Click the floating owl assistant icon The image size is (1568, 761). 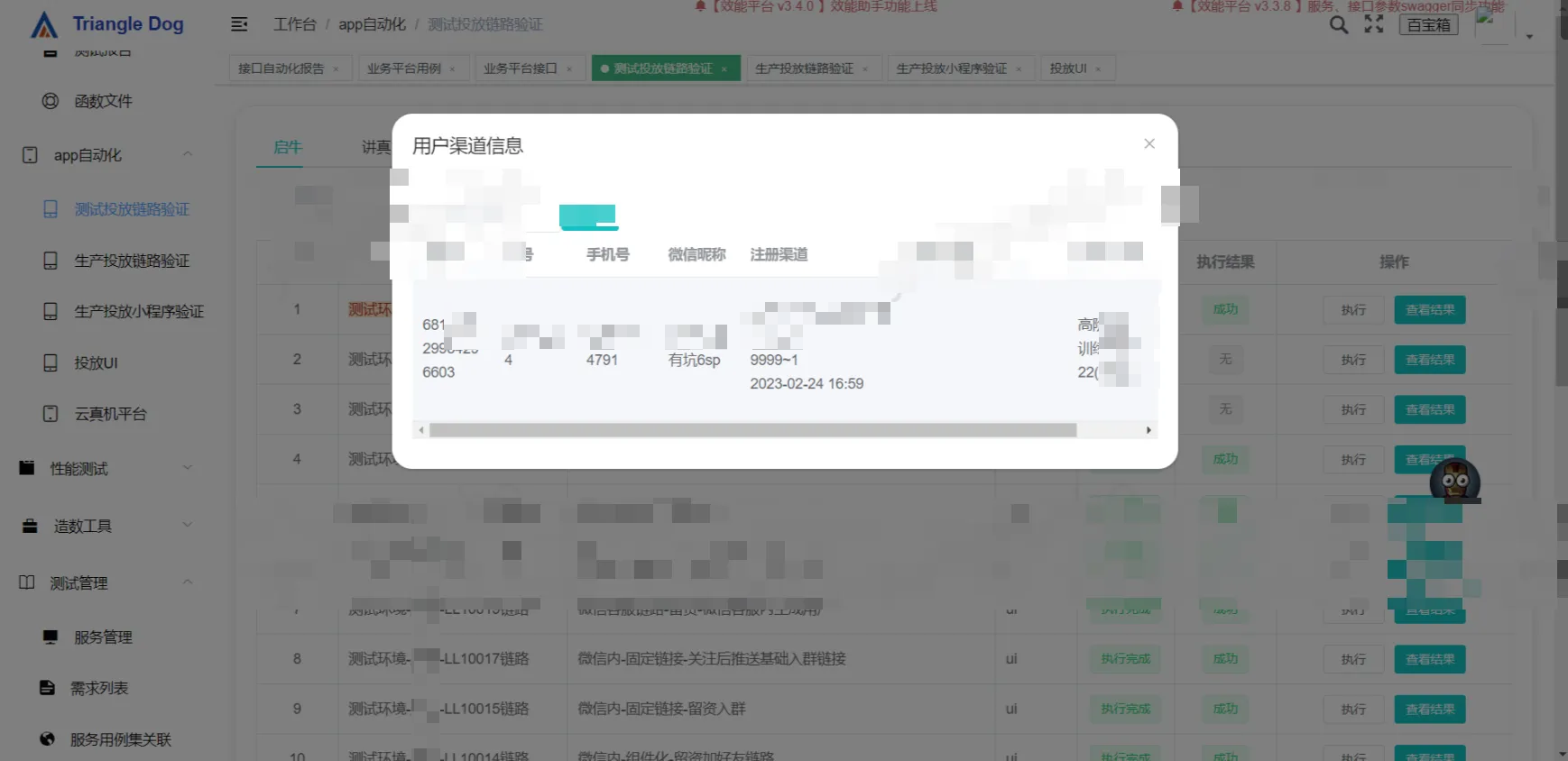1455,481
